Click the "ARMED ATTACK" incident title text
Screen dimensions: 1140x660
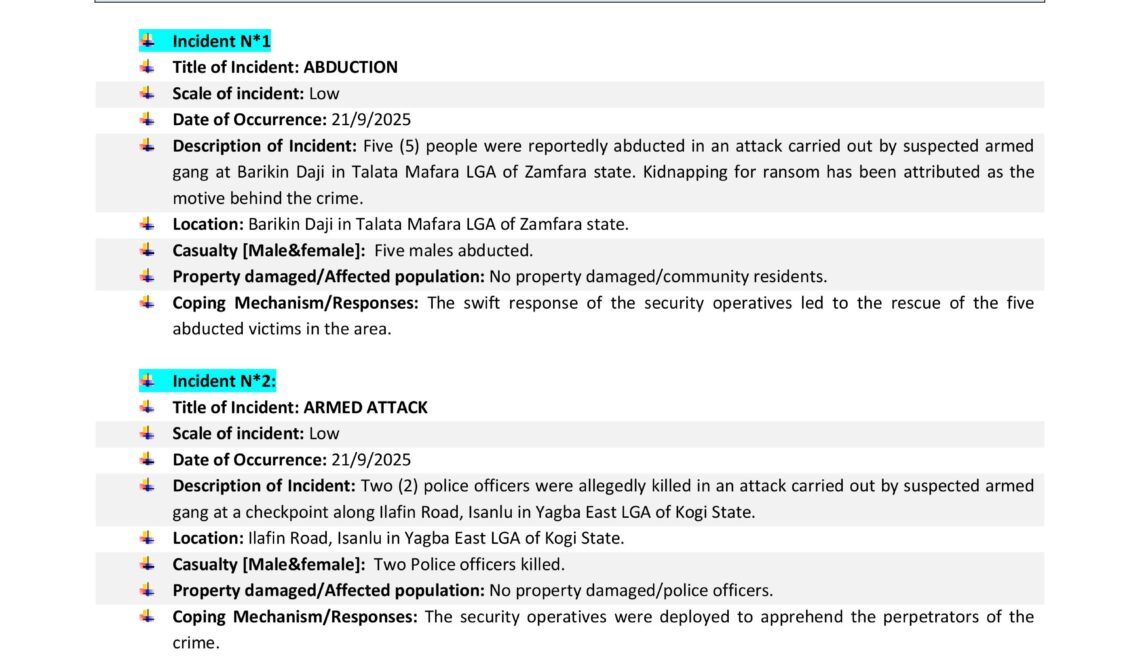pos(365,407)
